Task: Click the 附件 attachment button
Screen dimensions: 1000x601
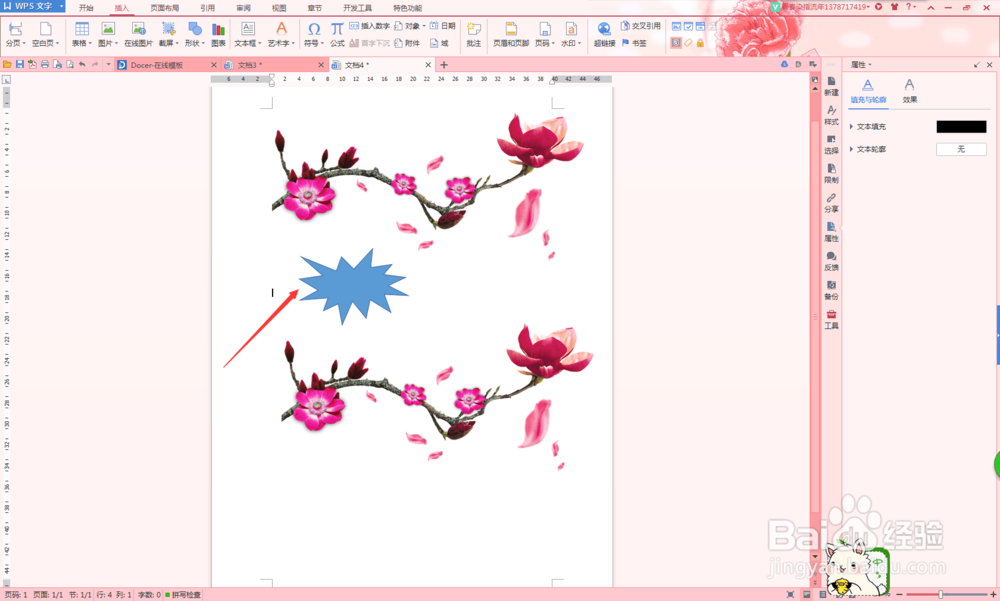Action: (407, 43)
